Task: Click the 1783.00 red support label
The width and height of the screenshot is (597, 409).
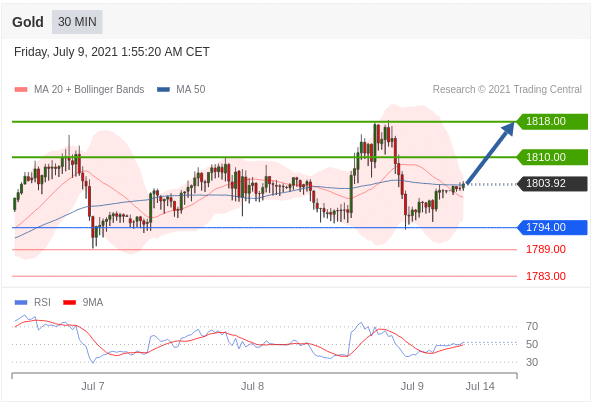Action: [x=546, y=276]
